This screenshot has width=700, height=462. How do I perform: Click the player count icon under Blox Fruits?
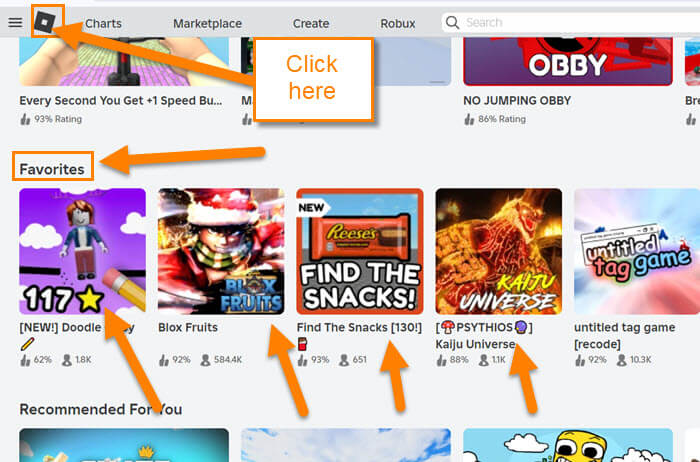tap(205, 360)
